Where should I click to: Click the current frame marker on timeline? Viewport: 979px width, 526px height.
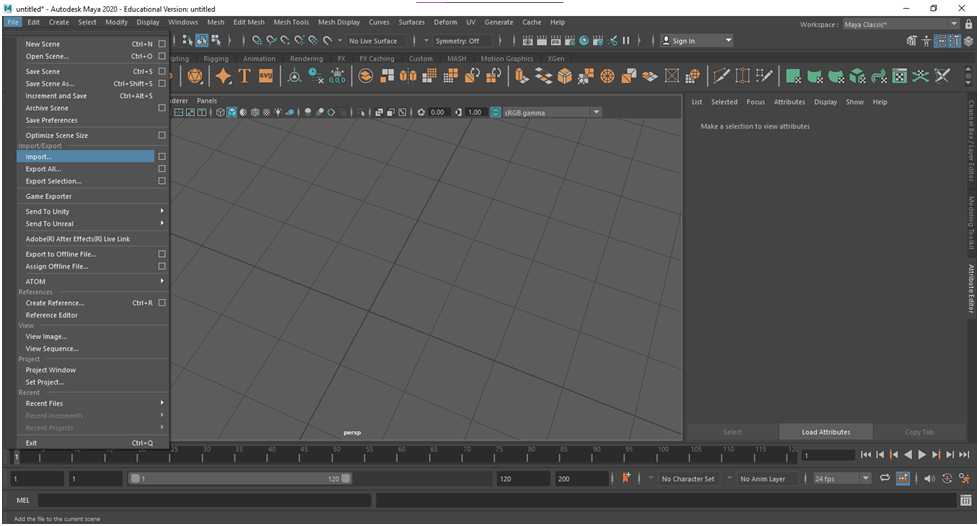(x=16, y=457)
